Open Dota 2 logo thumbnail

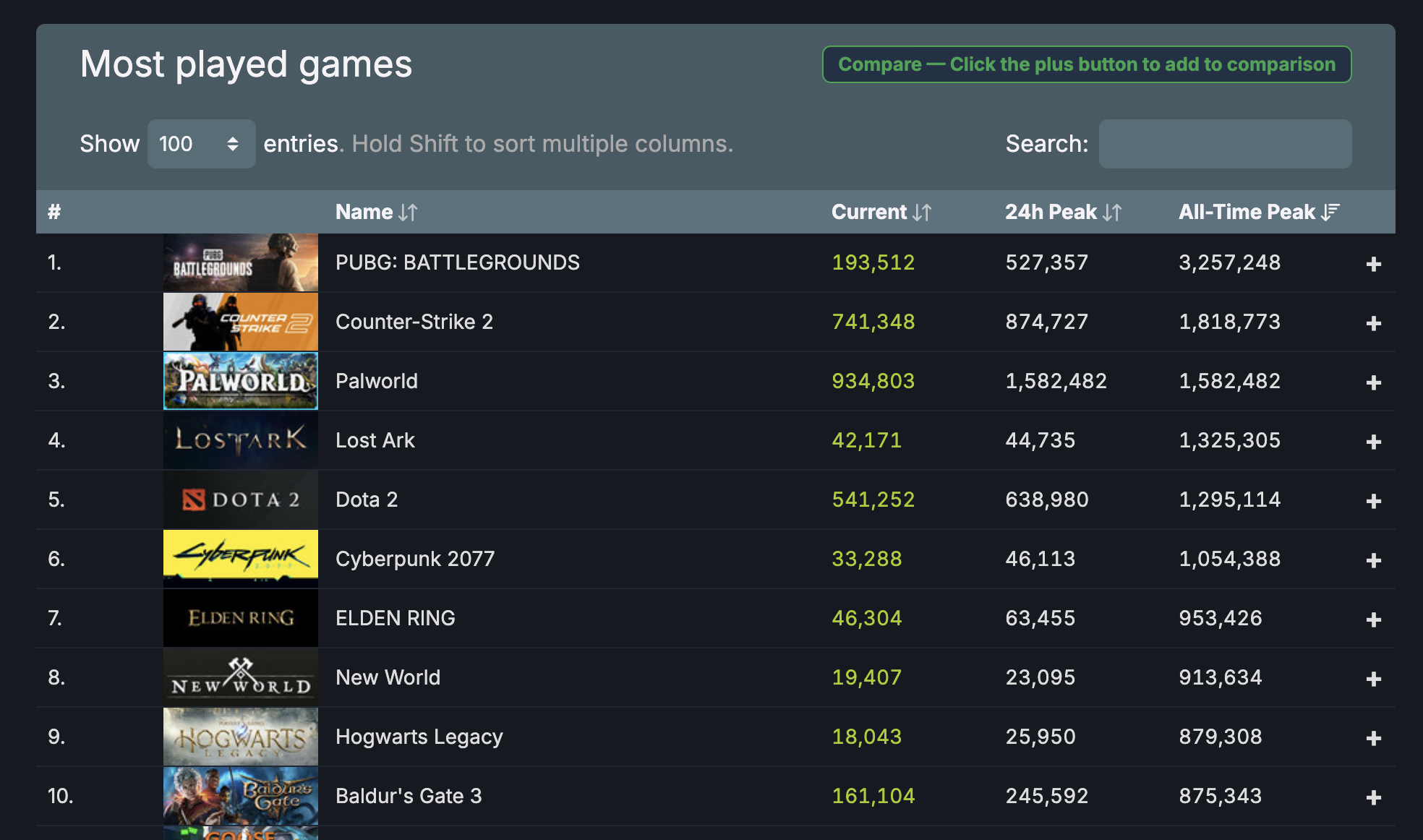tap(241, 500)
